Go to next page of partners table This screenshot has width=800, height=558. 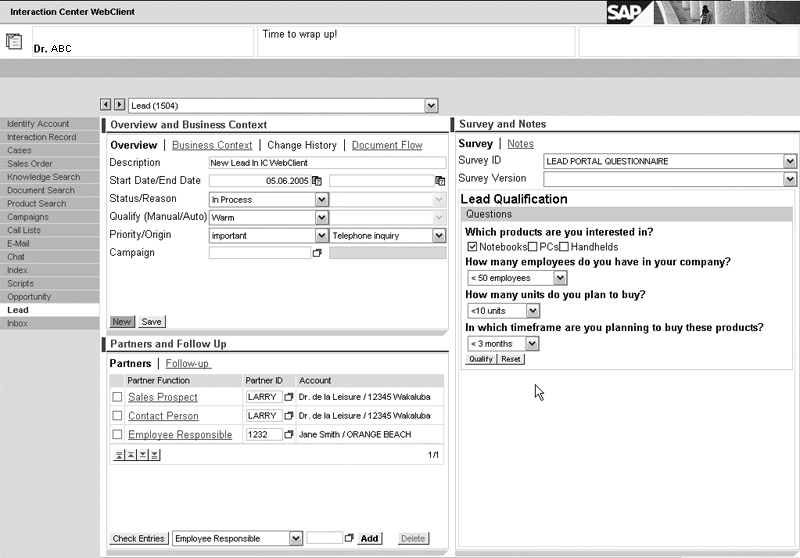click(143, 455)
